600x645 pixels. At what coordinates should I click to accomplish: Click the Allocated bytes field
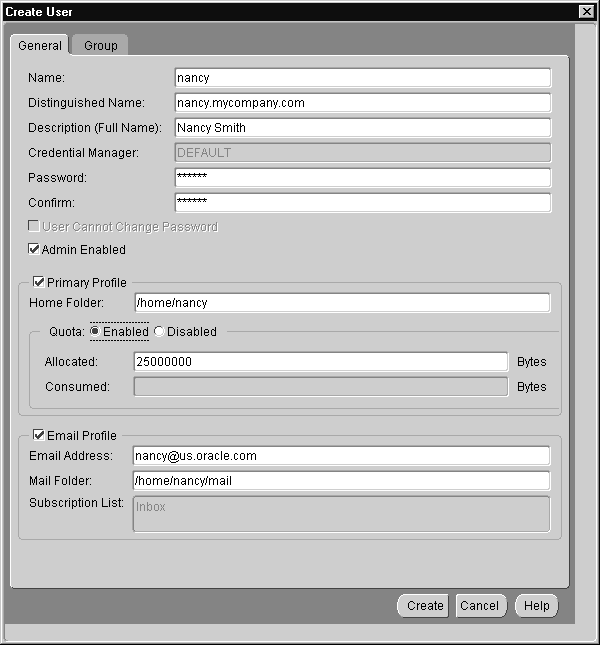tap(321, 362)
